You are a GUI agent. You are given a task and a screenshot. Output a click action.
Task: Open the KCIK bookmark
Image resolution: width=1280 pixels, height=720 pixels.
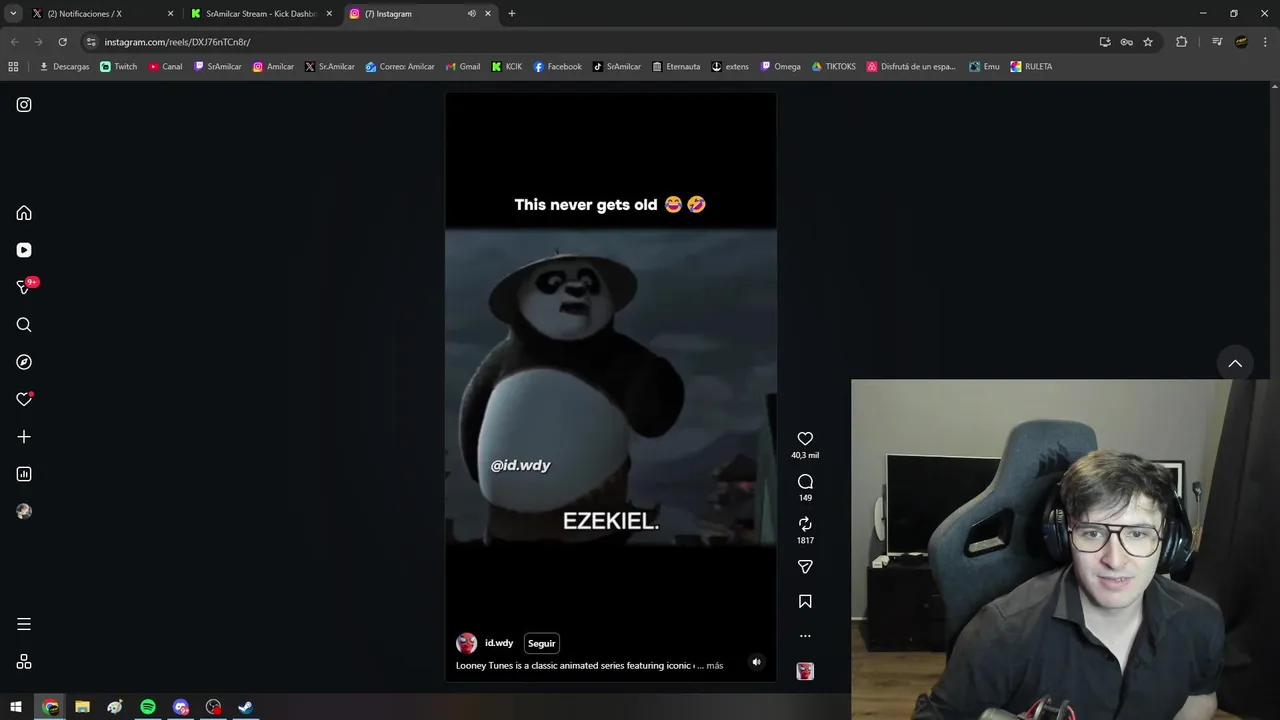[507, 67]
